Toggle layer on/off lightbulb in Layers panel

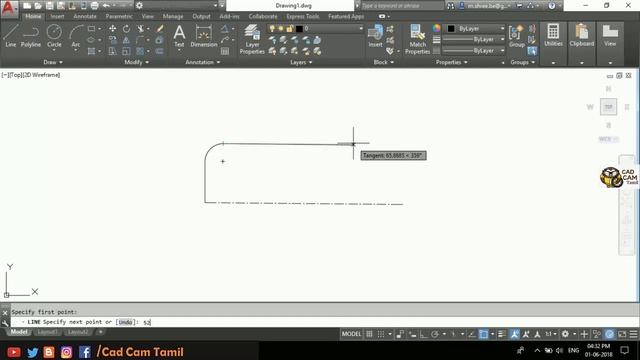[x=272, y=29]
